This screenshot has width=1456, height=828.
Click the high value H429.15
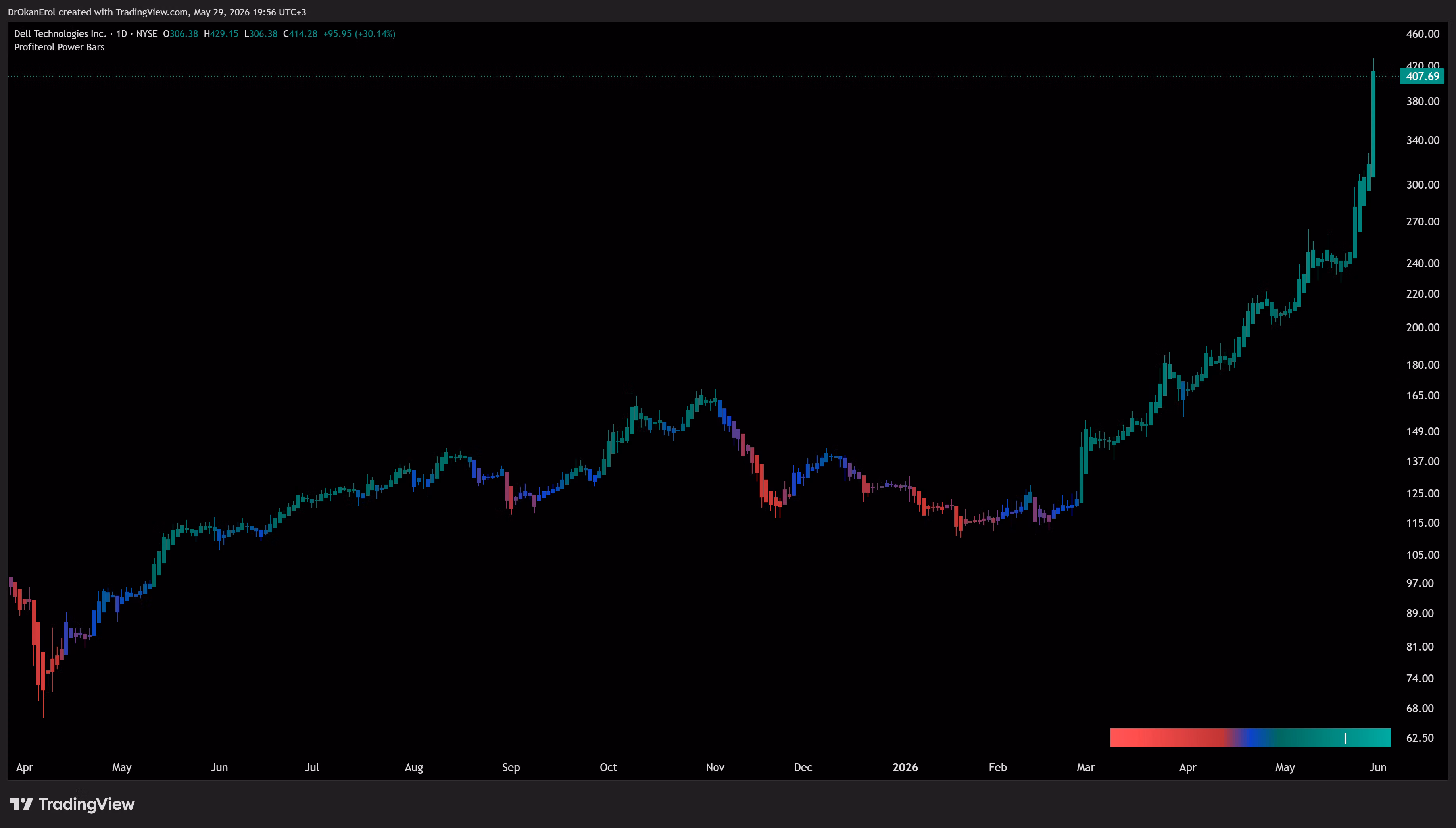221,34
